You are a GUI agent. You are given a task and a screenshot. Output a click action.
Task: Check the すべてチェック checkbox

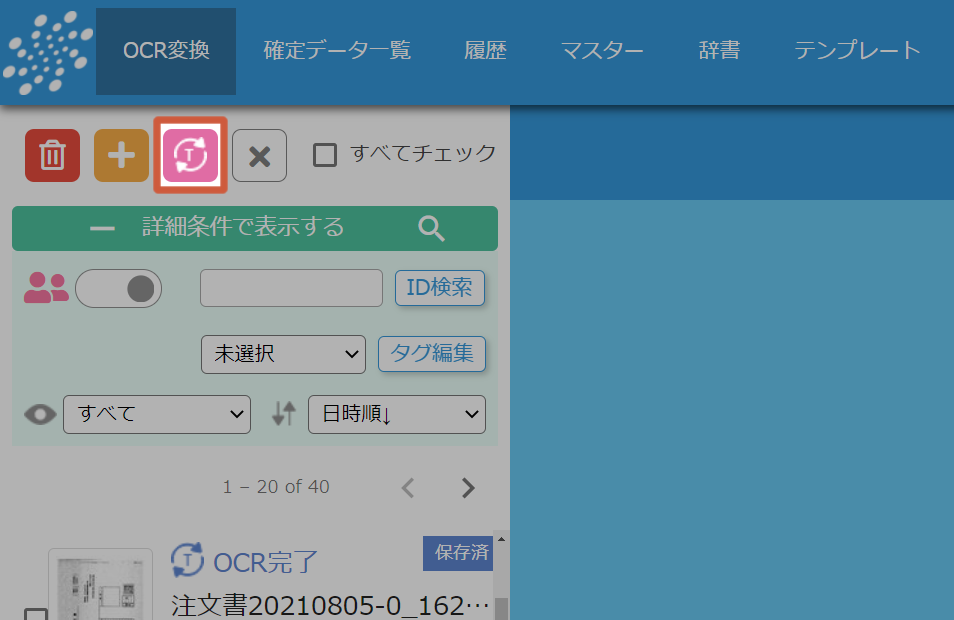(325, 155)
